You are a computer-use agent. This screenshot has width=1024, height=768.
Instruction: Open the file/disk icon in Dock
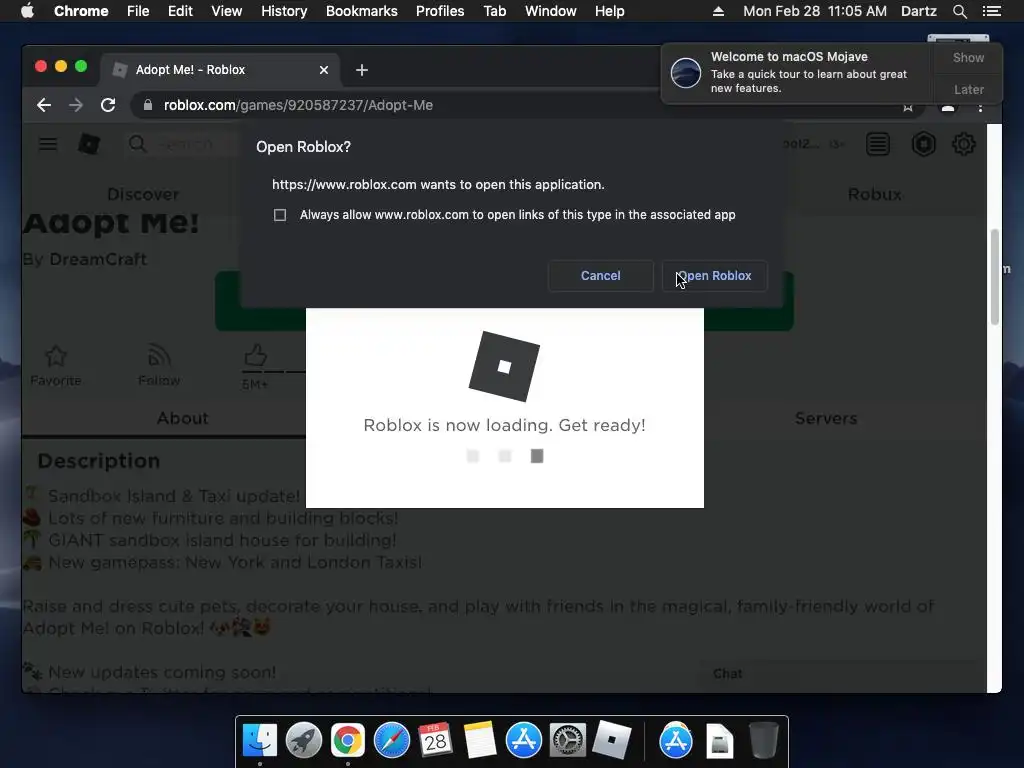720,741
